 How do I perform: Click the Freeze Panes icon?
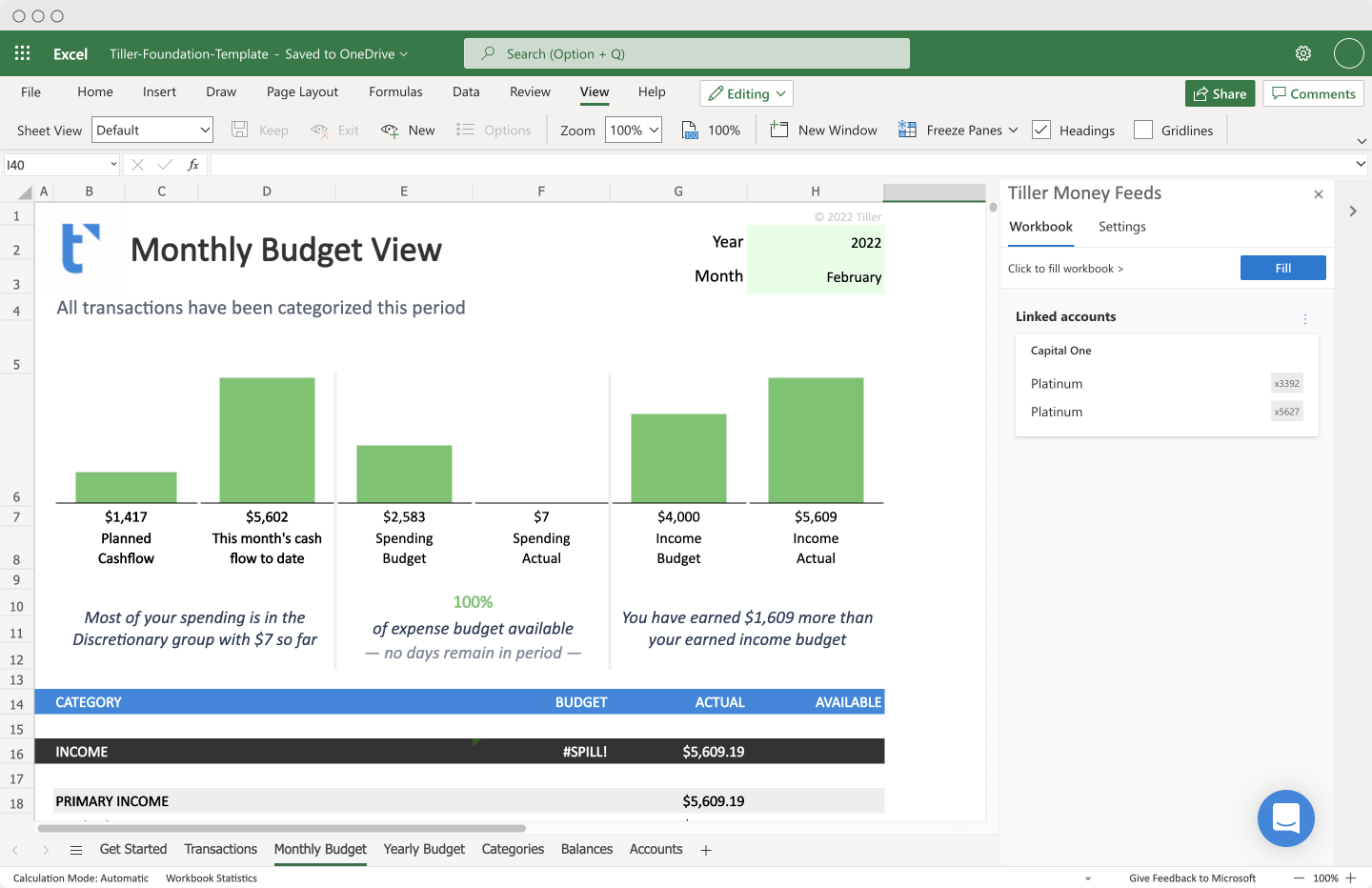[x=907, y=130]
